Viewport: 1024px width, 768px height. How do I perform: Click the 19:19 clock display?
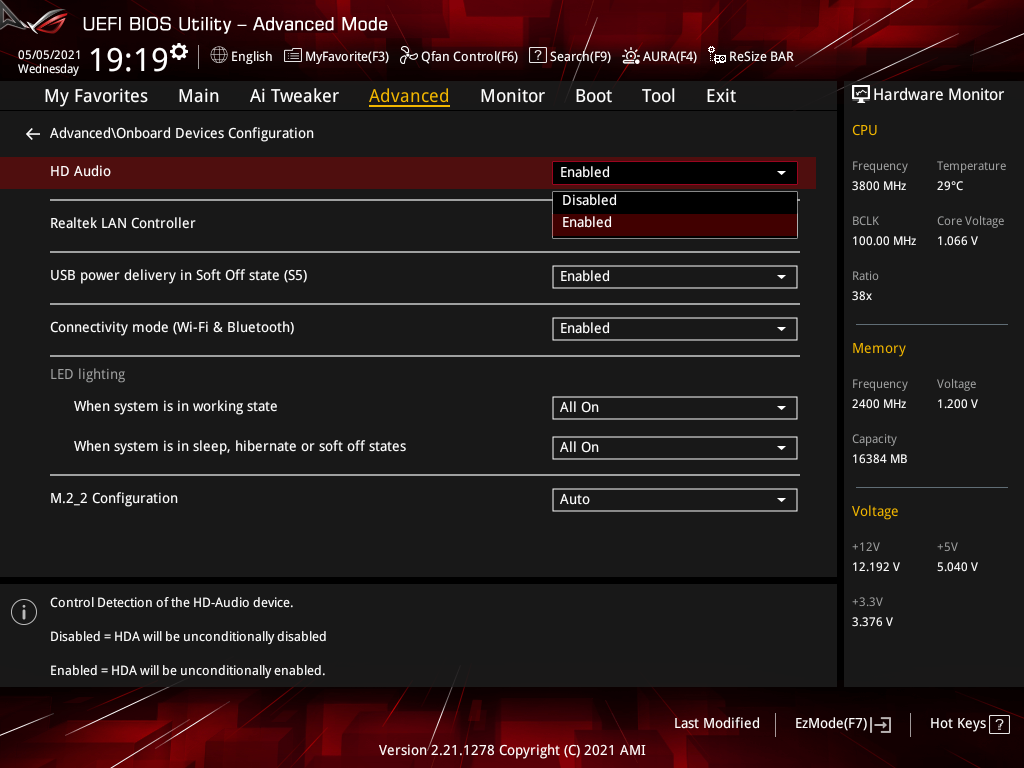click(129, 59)
